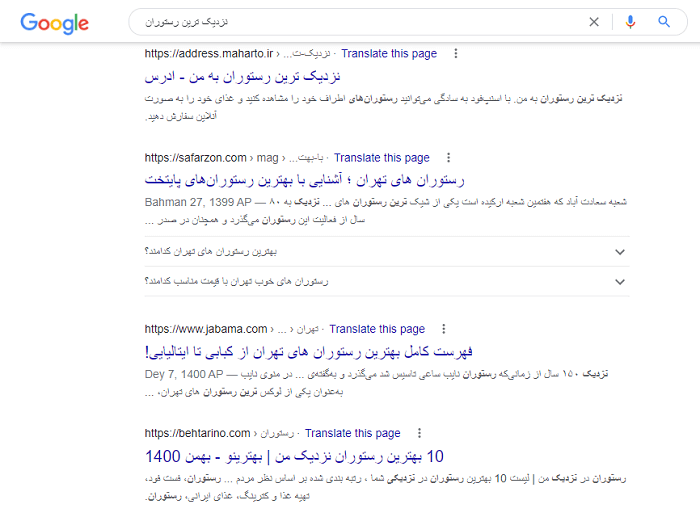700x517 pixels.
Task: Expand the second question under the safarzon result
Action: pyautogui.click(x=387, y=282)
